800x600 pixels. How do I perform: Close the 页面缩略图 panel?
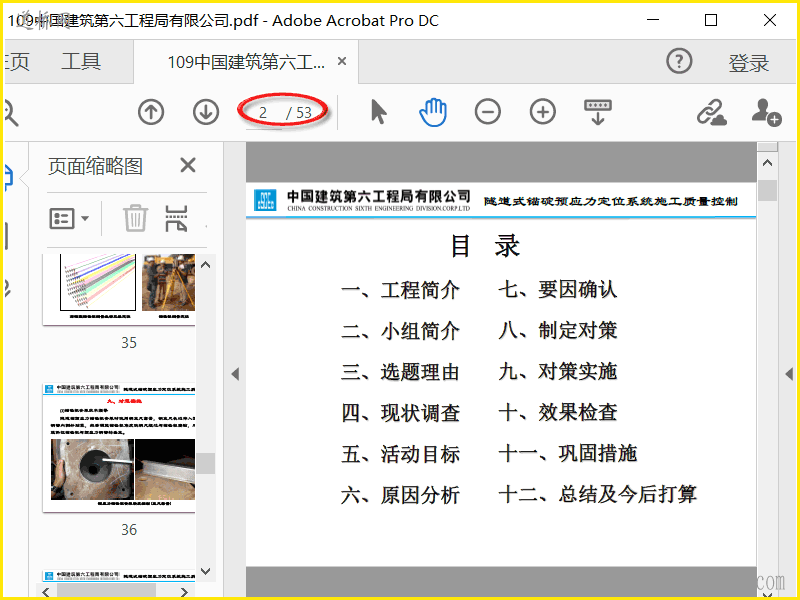tap(188, 165)
